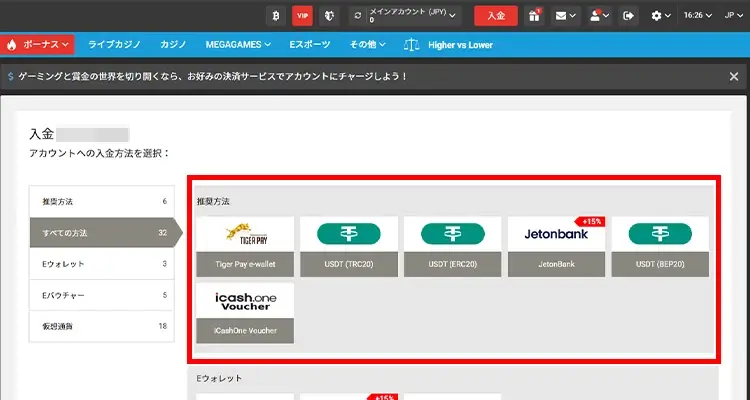Viewport: 750px width, 400px height.
Task: Choose the USDT (TRC20) Tether icon
Action: pos(349,234)
